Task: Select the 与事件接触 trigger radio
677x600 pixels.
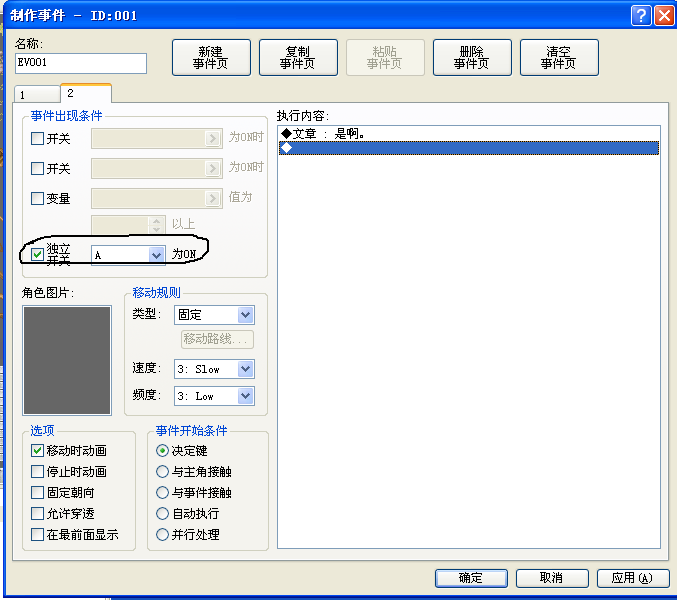Action: (x=162, y=493)
